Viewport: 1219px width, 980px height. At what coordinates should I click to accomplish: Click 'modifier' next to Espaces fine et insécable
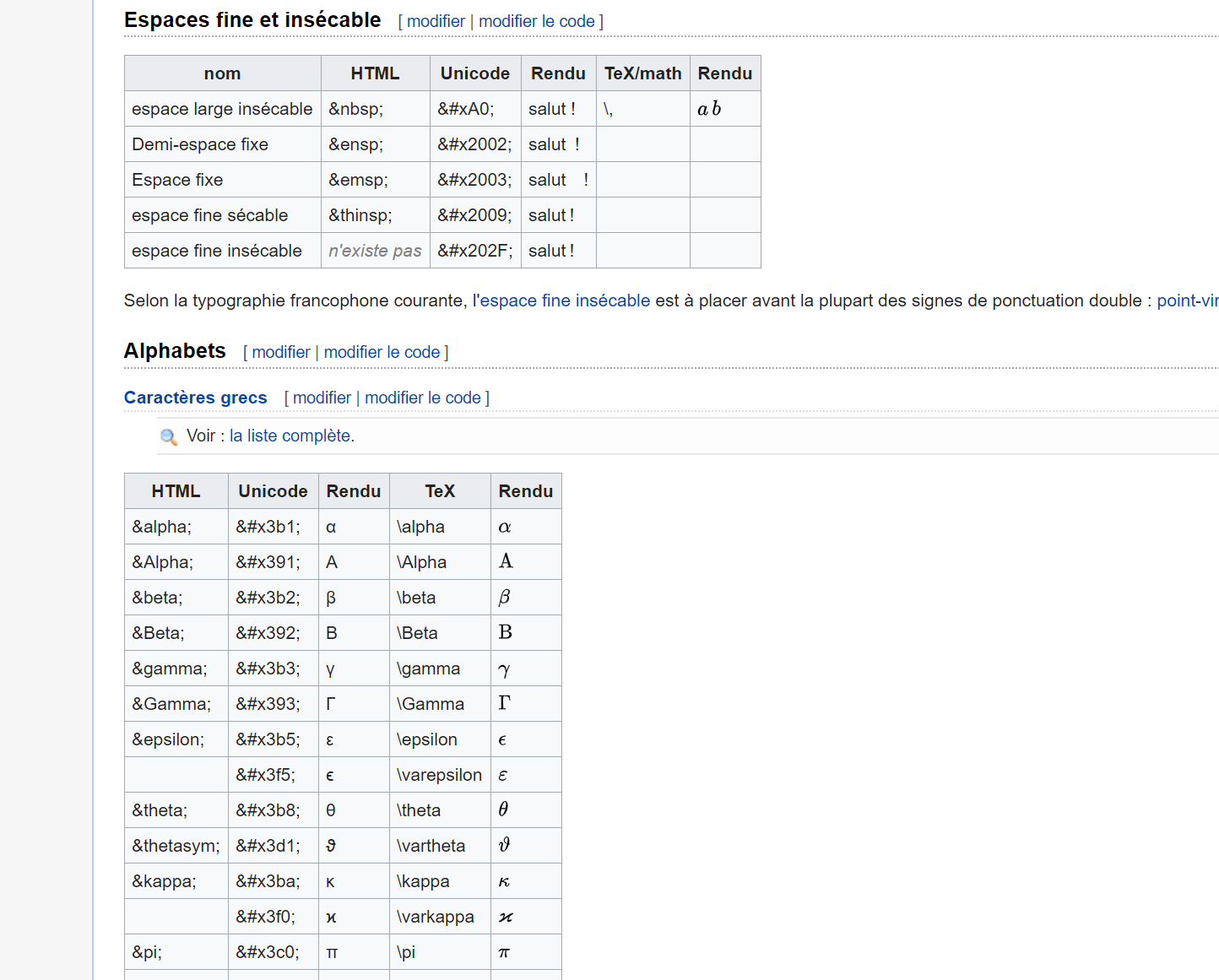(436, 21)
